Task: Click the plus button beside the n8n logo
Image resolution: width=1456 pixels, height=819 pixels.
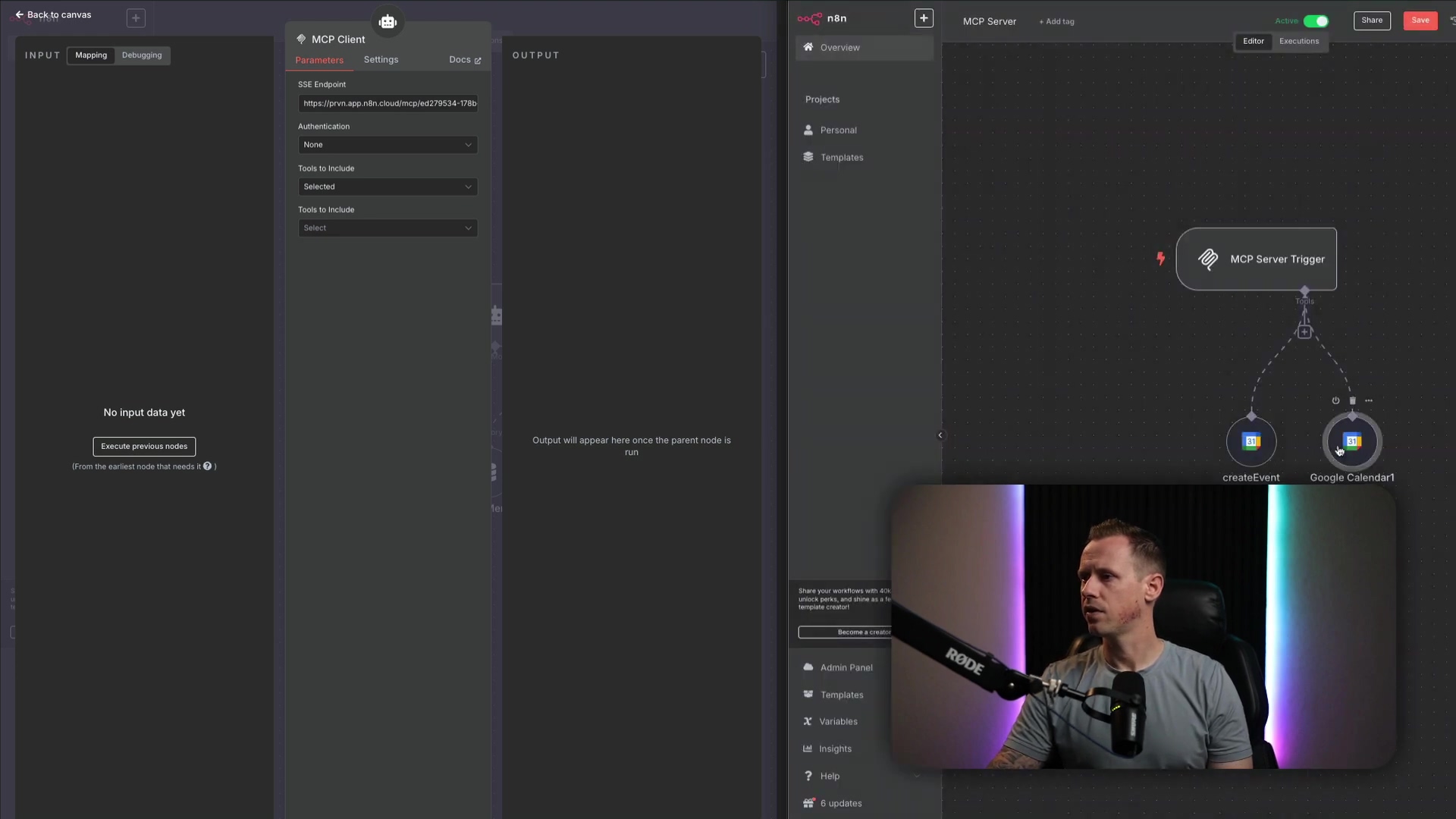Action: [x=924, y=18]
